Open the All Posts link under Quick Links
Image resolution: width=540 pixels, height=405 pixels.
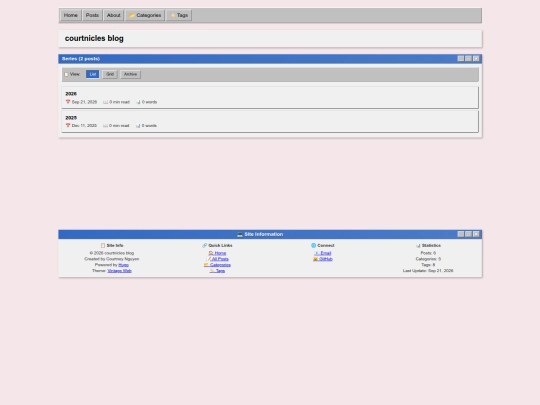[x=218, y=259]
